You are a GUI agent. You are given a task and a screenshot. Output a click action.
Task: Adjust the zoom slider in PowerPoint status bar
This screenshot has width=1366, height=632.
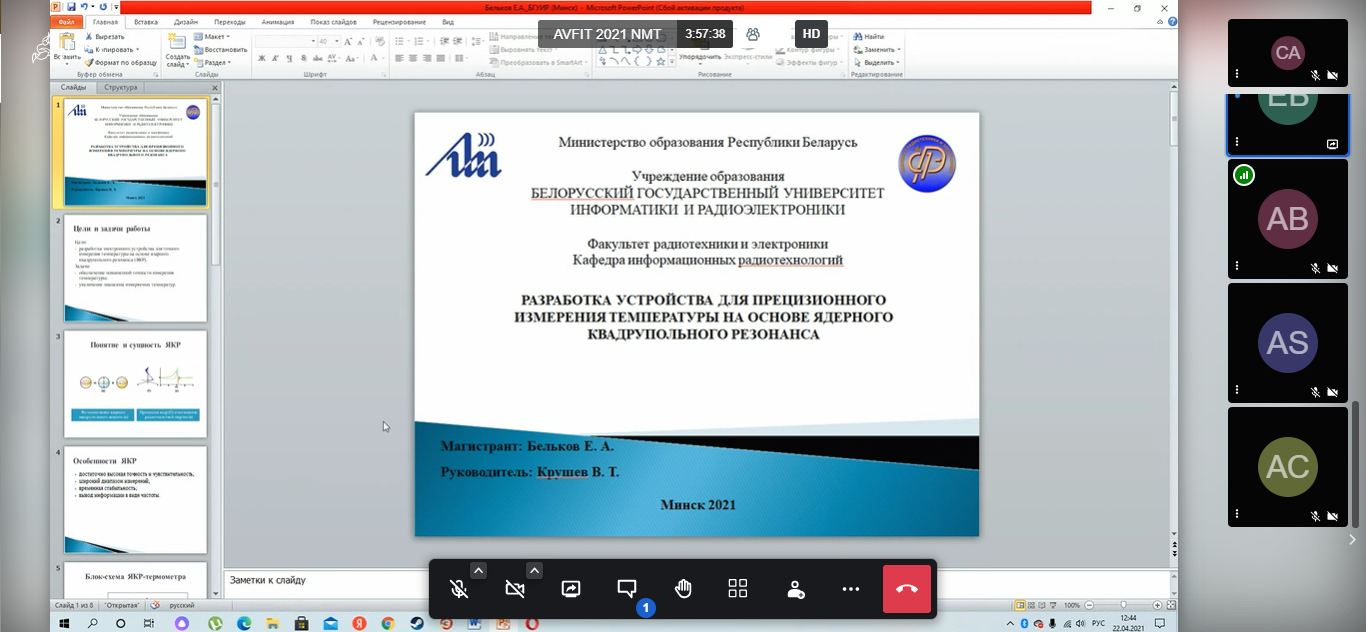pyautogui.click(x=1123, y=606)
